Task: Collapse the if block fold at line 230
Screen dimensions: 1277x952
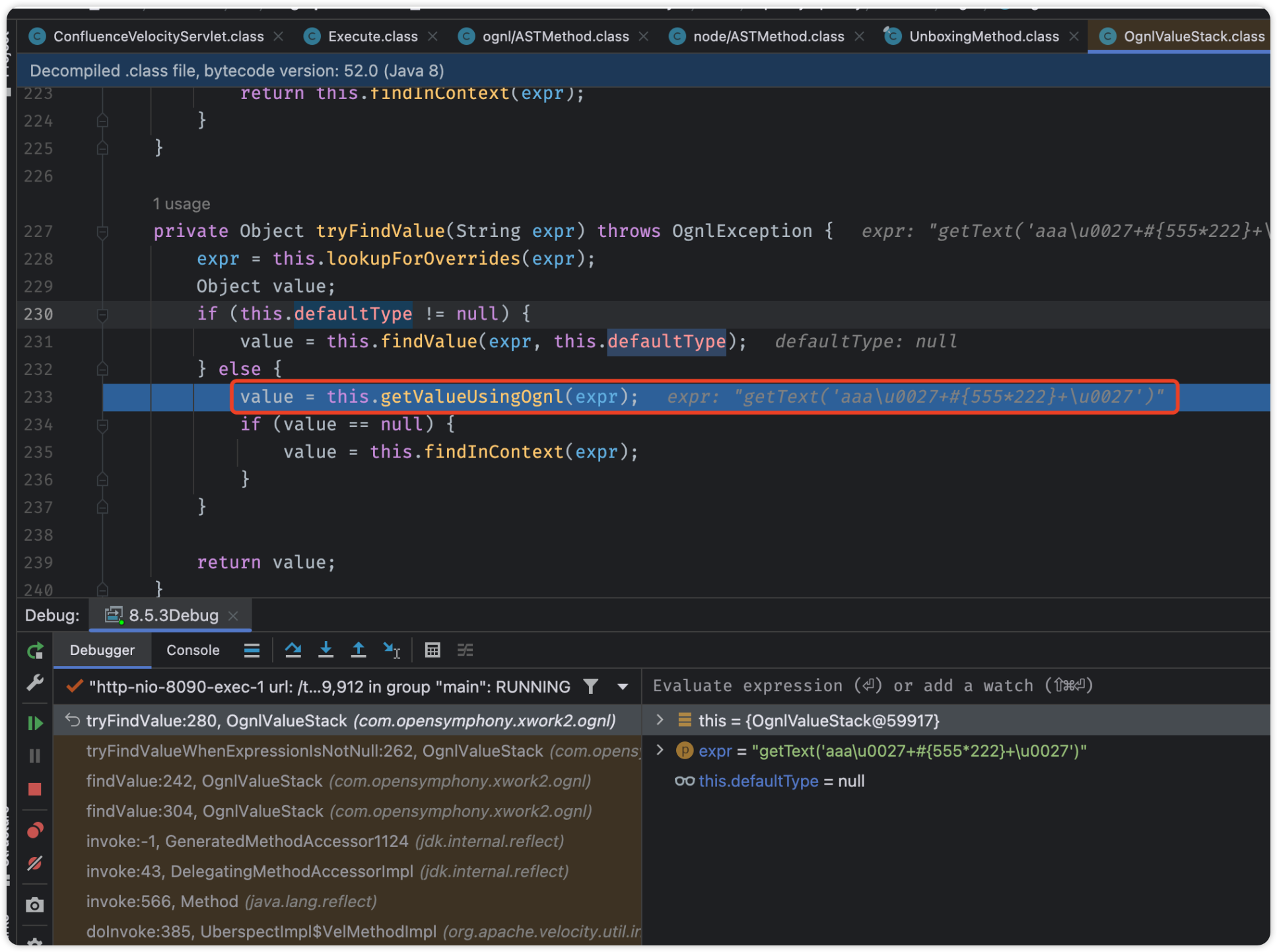Action: 102,315
